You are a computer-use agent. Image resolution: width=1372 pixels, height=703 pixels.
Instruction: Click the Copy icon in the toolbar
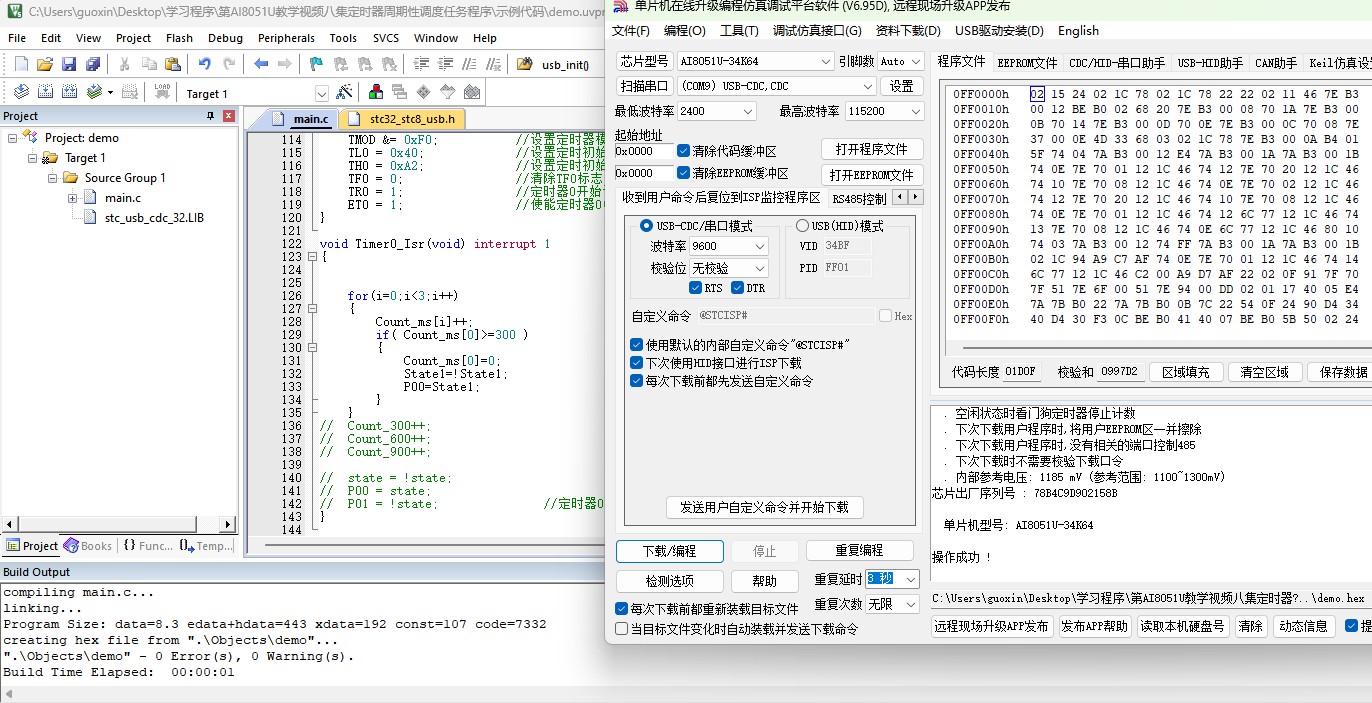148,64
